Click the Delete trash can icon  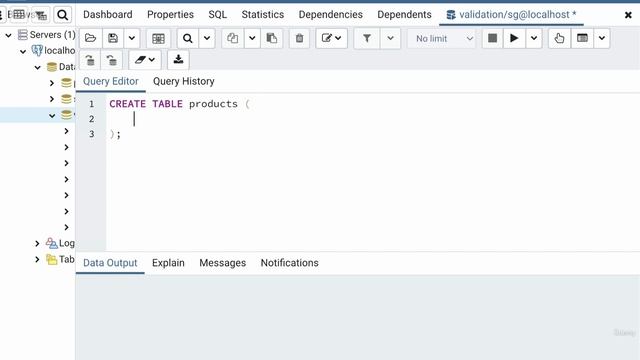(x=299, y=38)
